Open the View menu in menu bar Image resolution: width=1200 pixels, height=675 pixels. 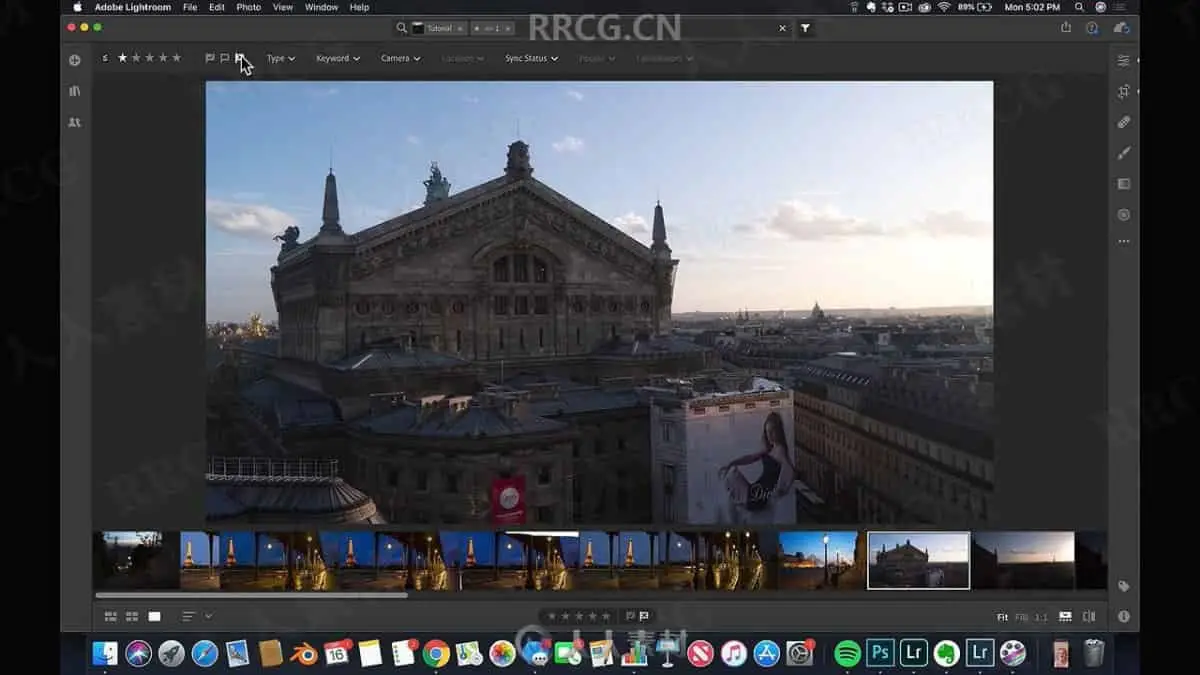(283, 7)
